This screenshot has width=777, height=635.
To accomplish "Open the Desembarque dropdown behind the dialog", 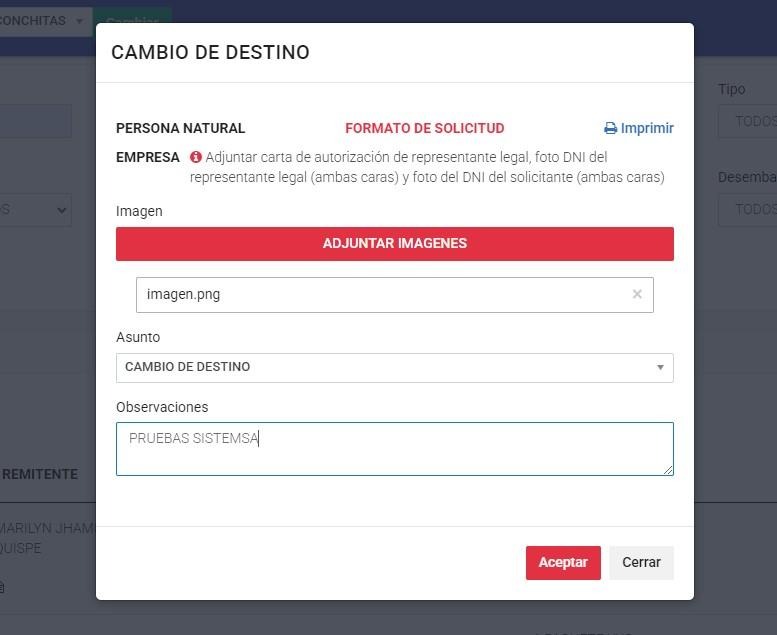I will tap(746, 209).
